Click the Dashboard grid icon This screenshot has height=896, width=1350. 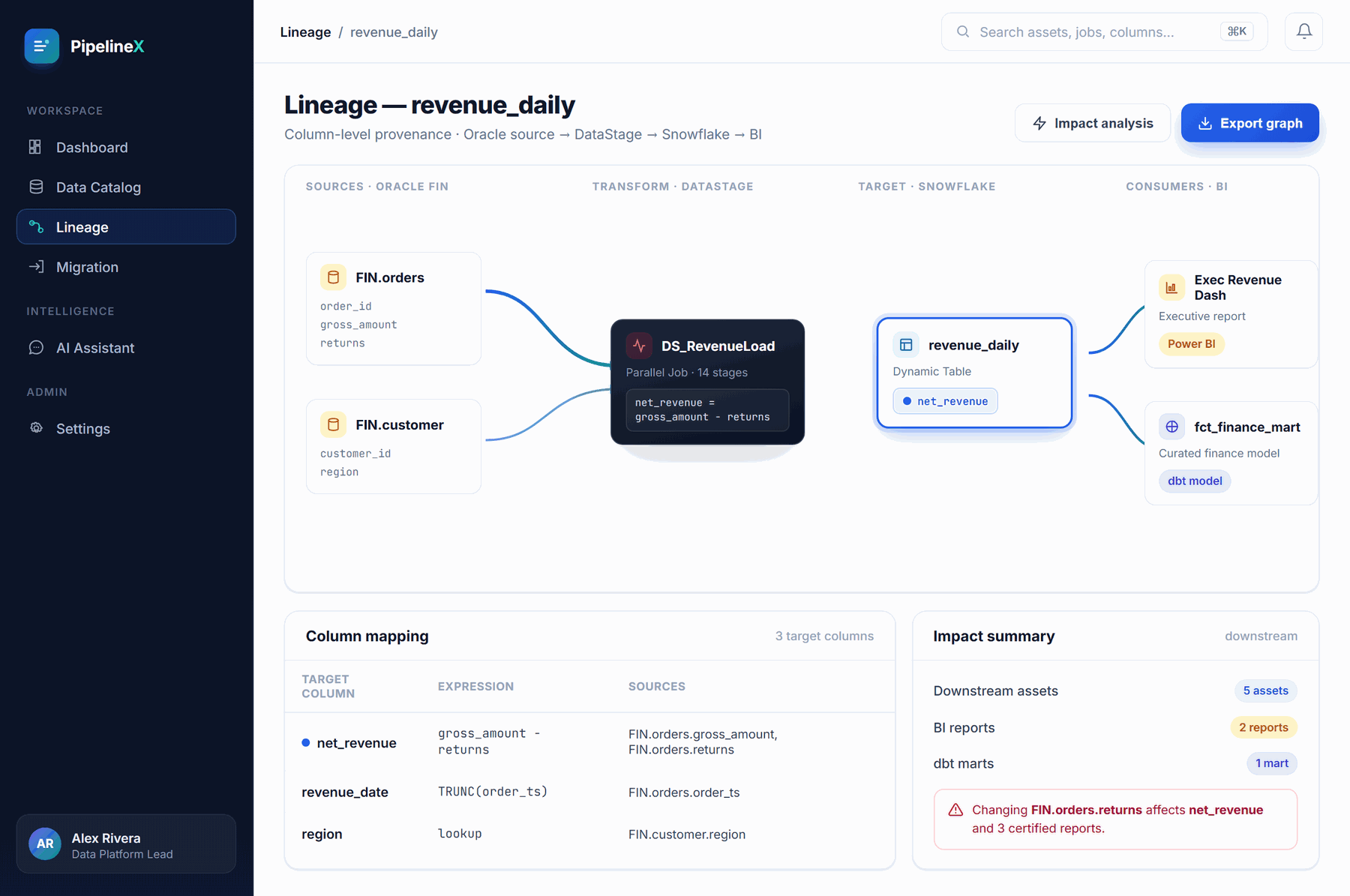point(35,147)
